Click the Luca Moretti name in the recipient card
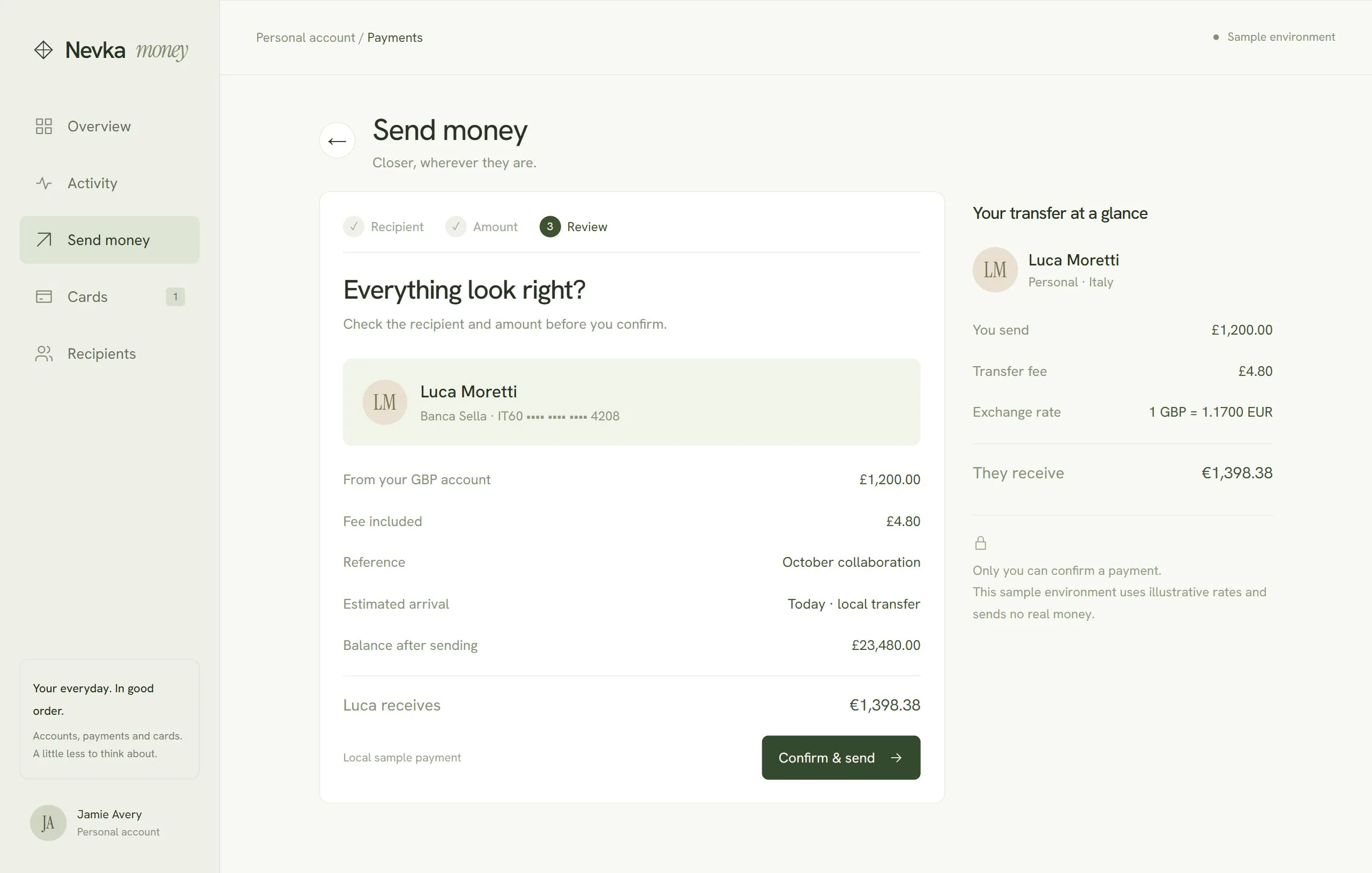 [468, 392]
